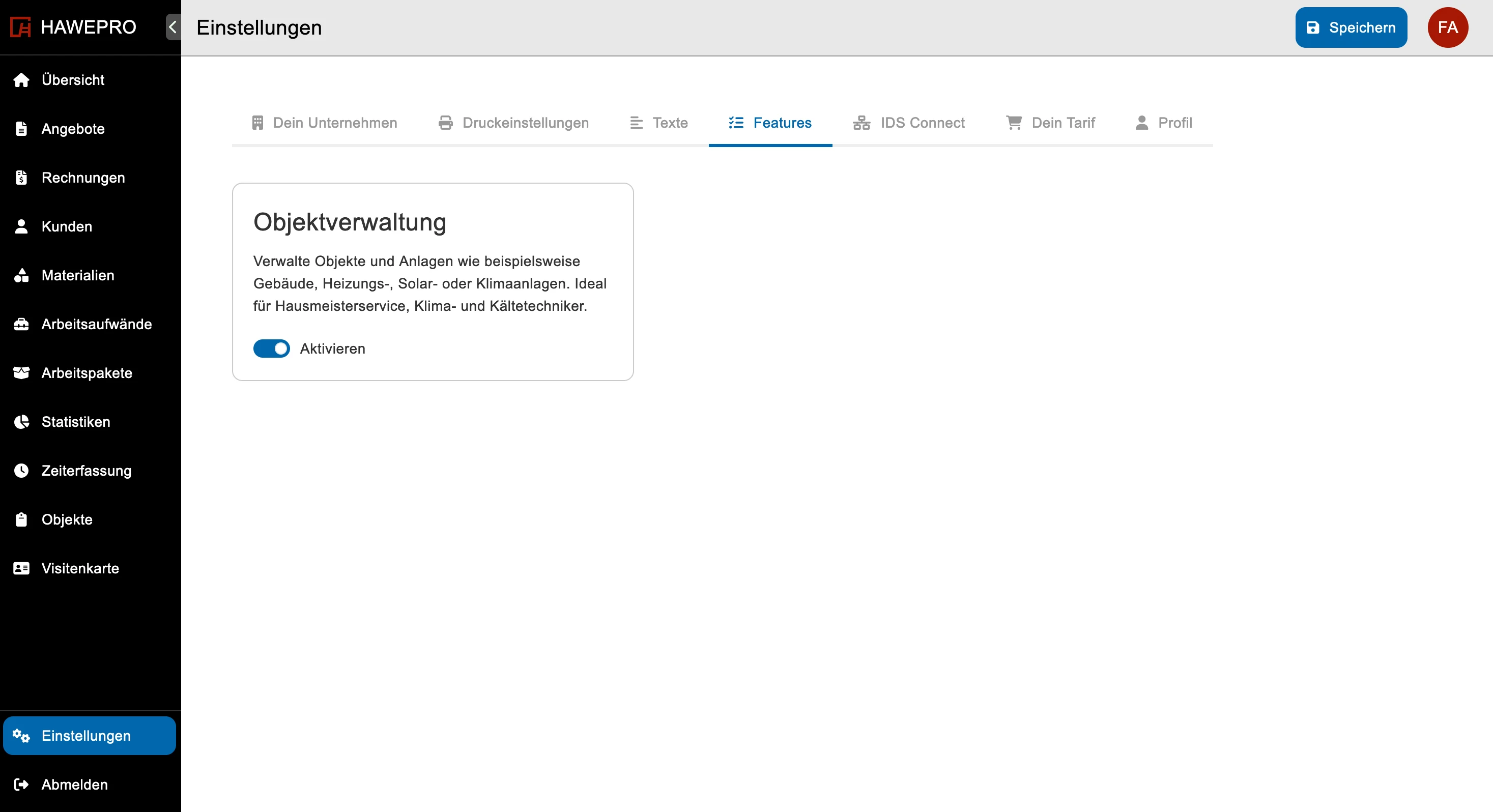This screenshot has height=812, width=1493.
Task: Collapse the sidebar with the chevron
Action: 173,27
